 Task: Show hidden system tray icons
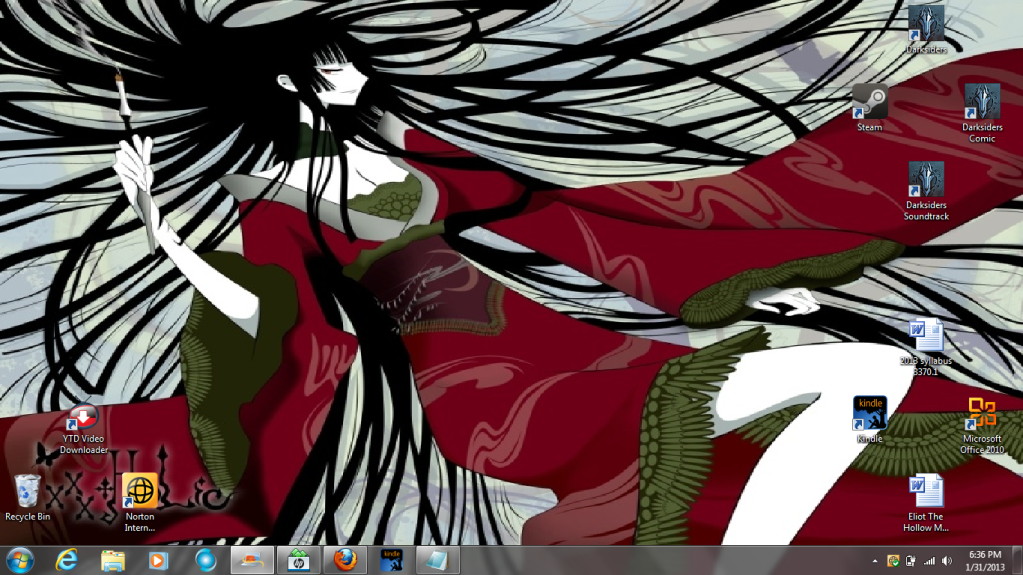(x=876, y=561)
